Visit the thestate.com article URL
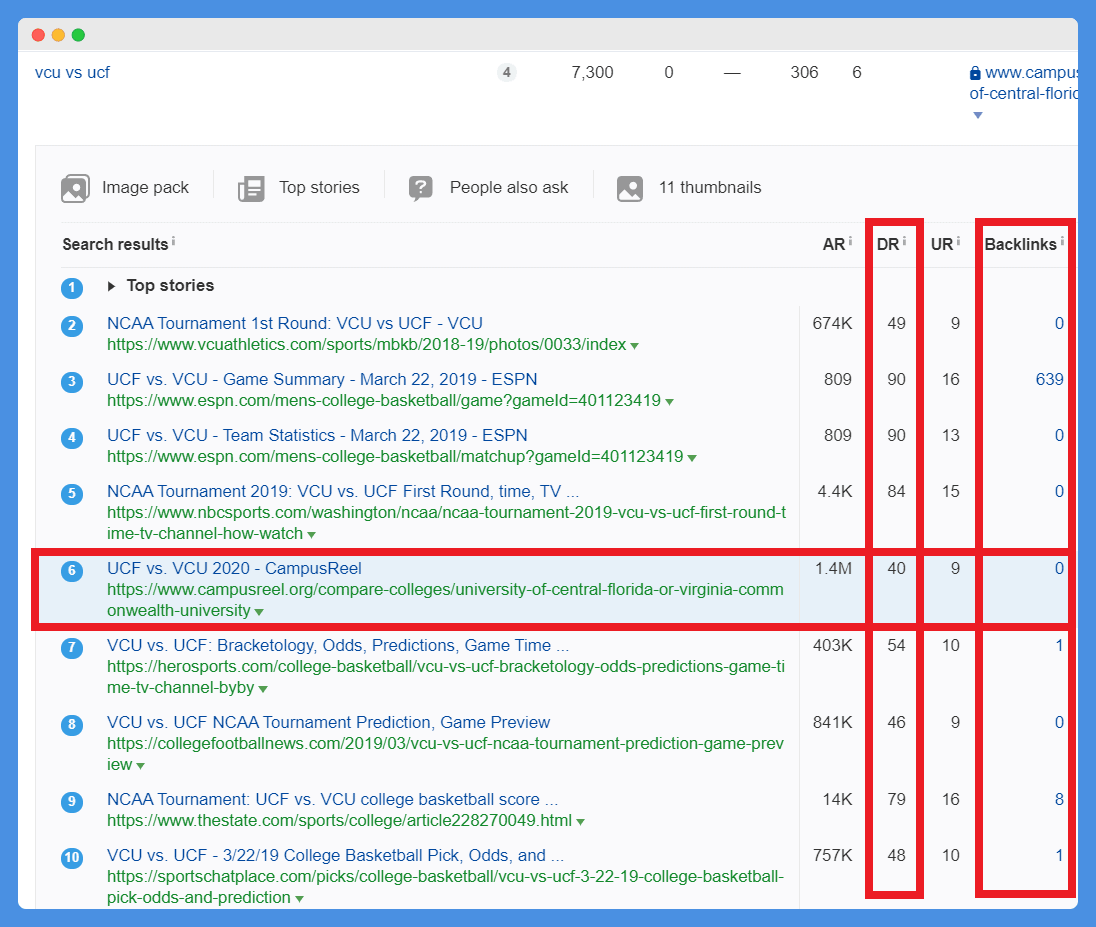Image resolution: width=1096 pixels, height=927 pixels. pyautogui.click(x=339, y=819)
